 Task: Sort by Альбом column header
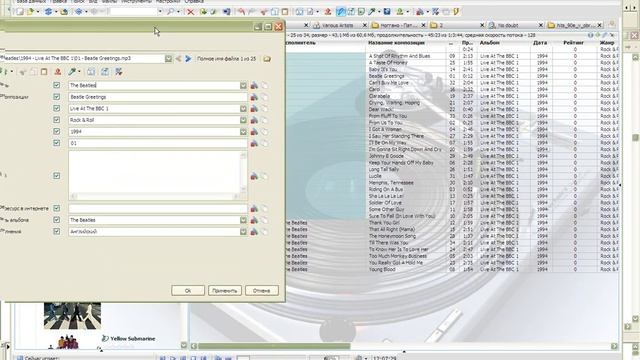tap(489, 43)
